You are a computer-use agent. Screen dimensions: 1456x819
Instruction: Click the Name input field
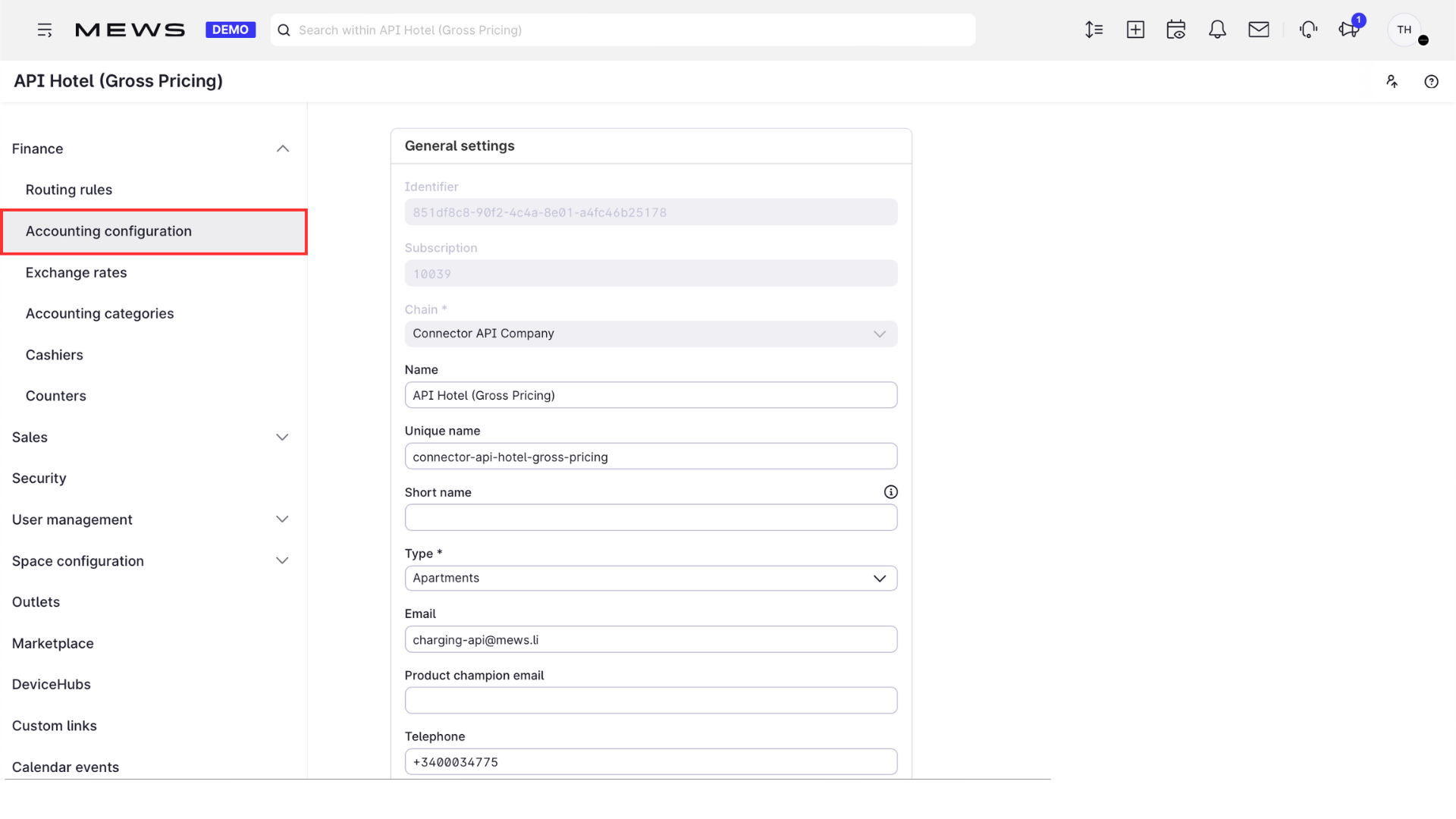tap(651, 395)
